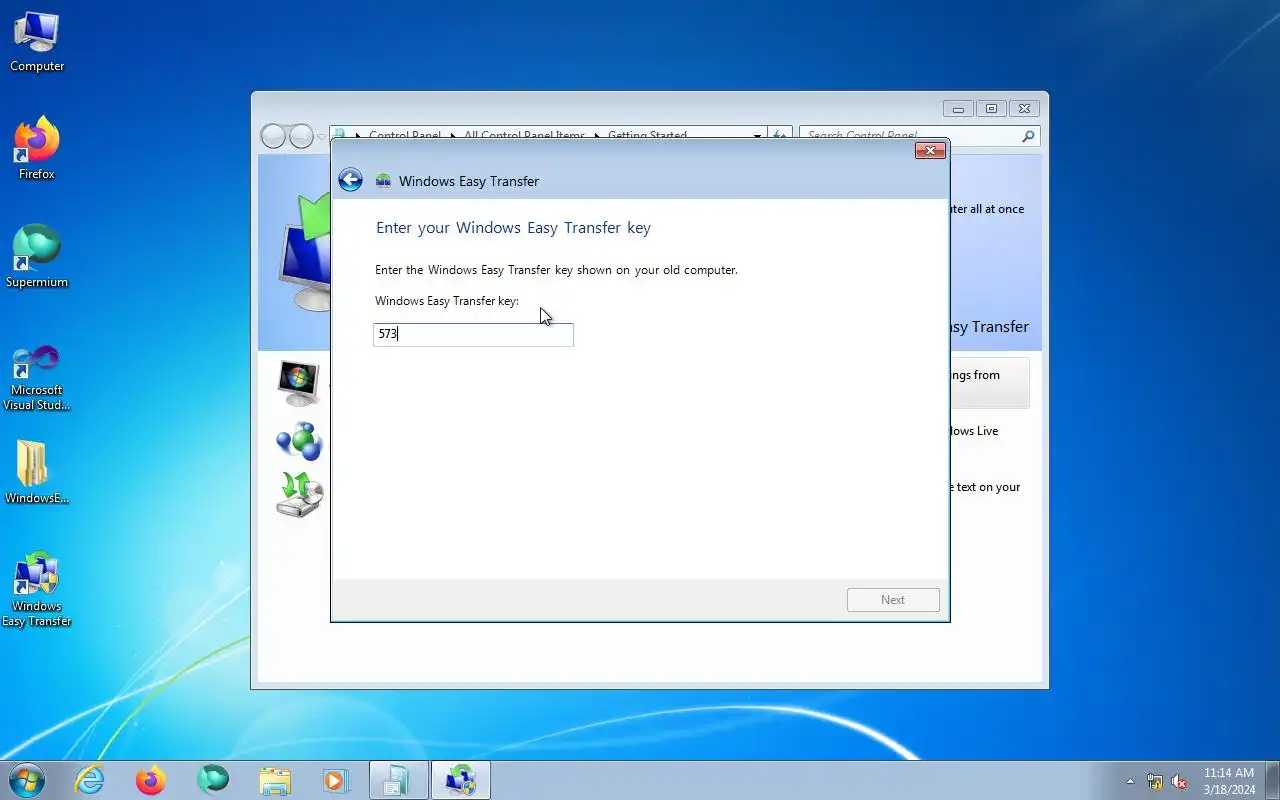Open the Start menu

tap(26, 780)
